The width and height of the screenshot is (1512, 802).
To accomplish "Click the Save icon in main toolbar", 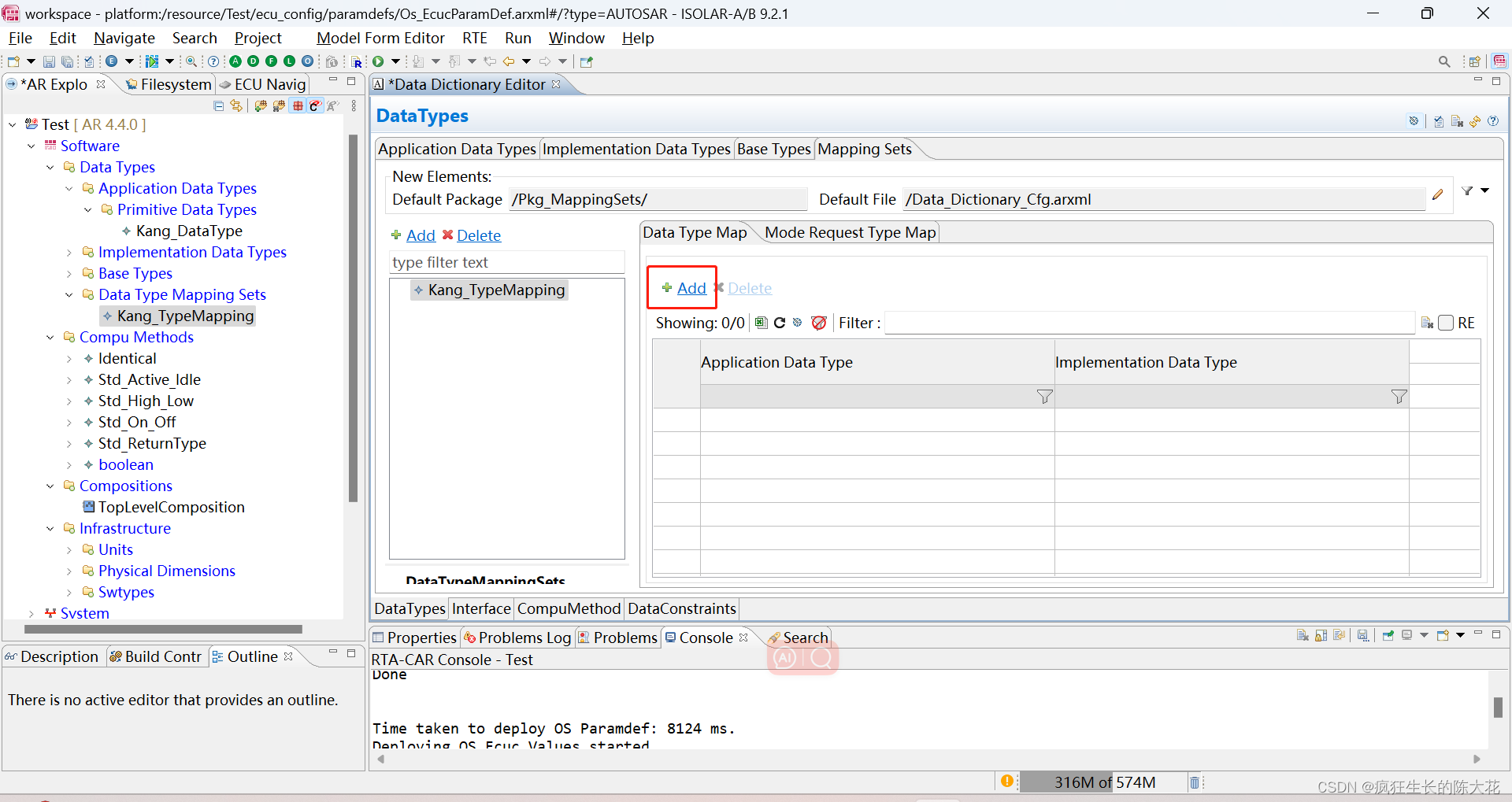I will click(x=49, y=61).
